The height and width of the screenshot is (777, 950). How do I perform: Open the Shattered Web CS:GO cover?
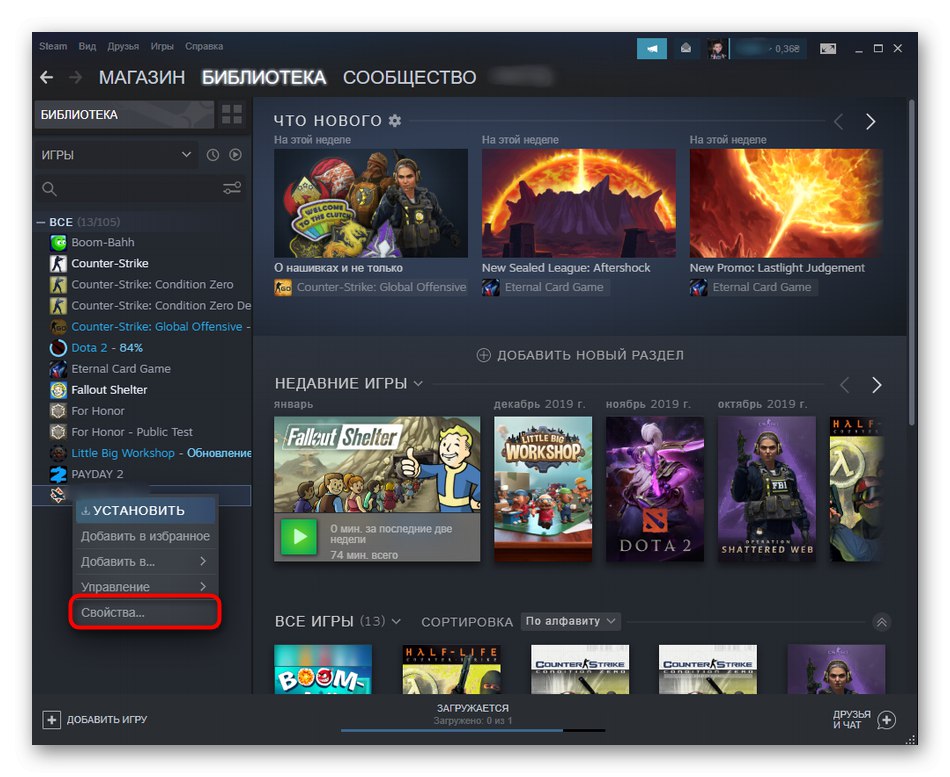(767, 489)
